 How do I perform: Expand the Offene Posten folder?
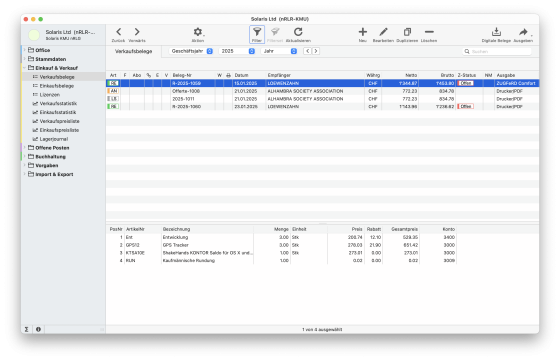25,147
